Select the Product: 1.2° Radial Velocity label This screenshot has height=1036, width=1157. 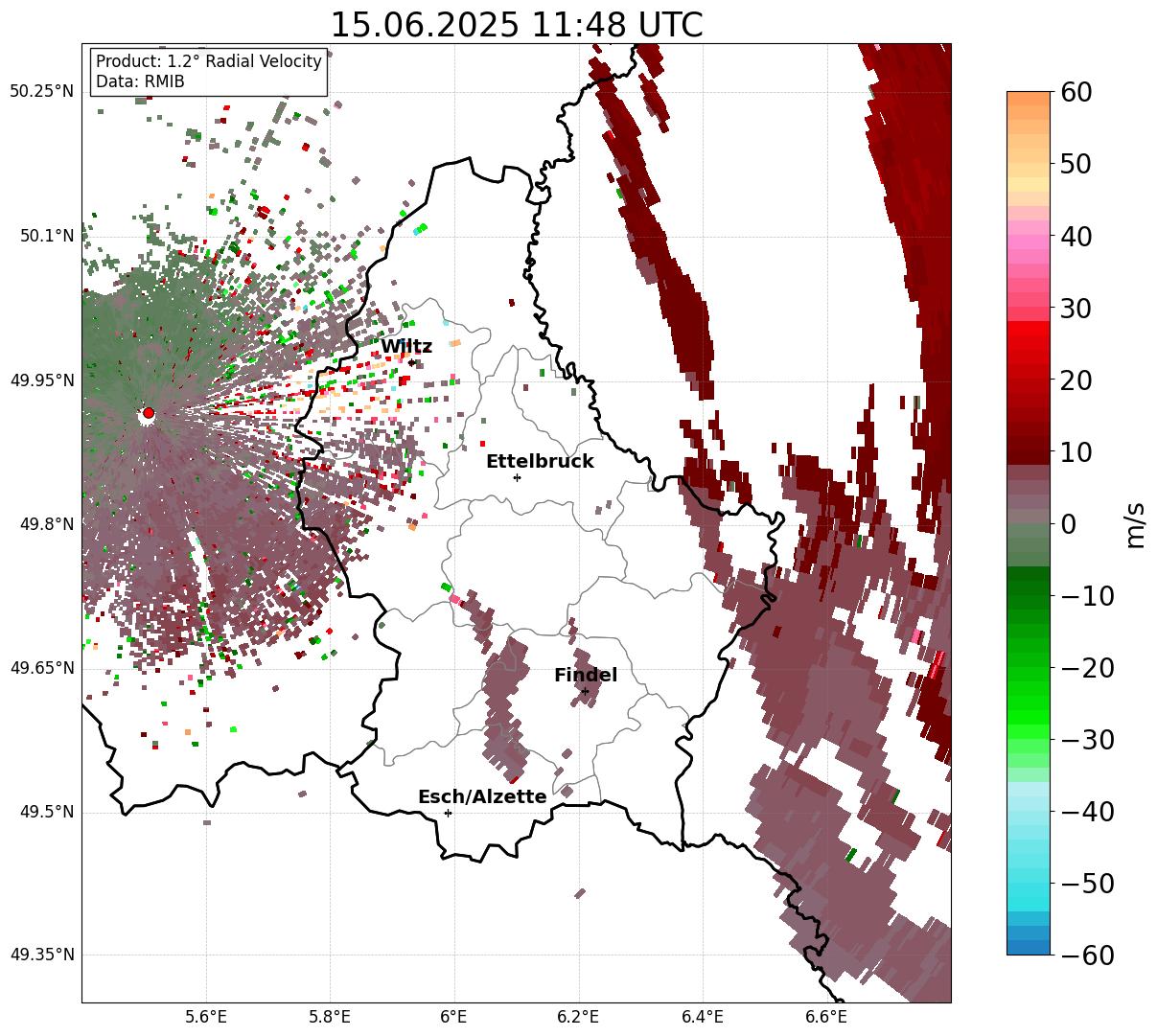(209, 61)
